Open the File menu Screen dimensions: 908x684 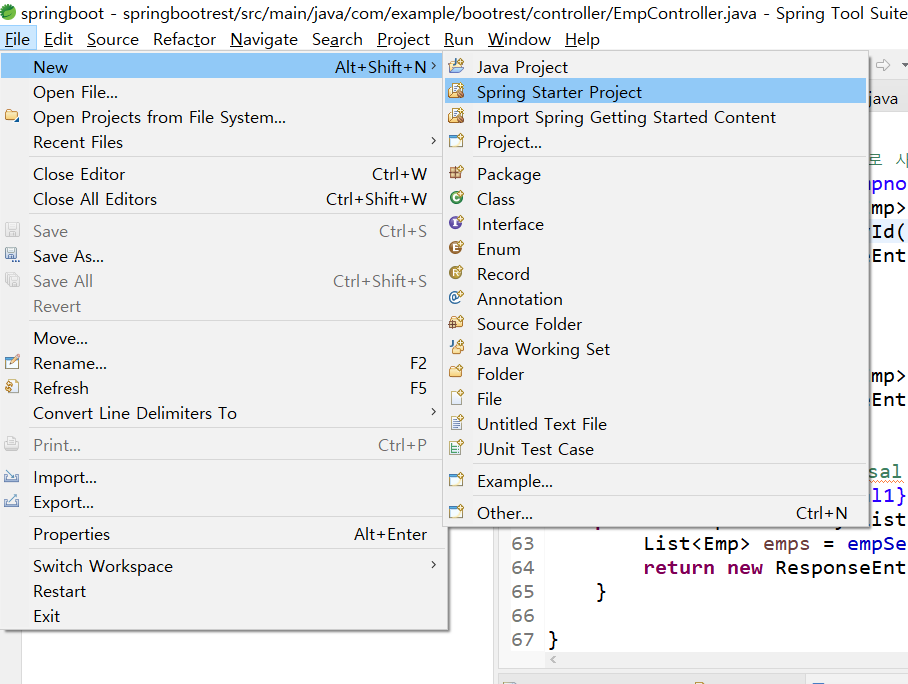(17, 39)
